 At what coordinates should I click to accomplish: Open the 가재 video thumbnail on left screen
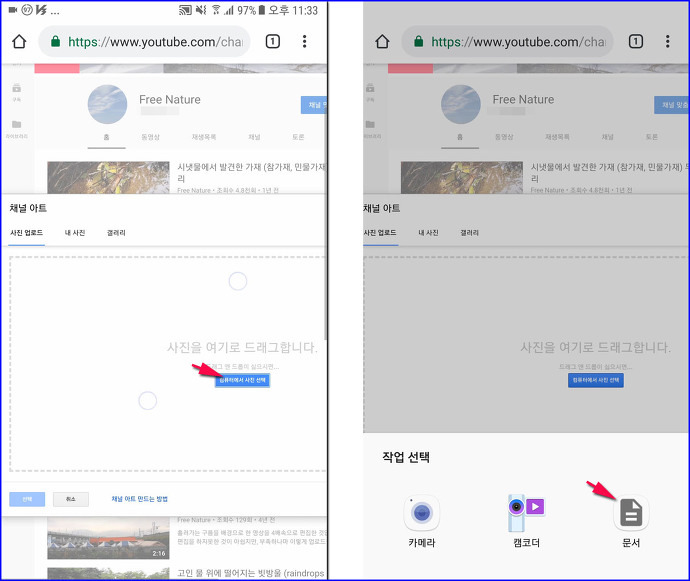click(108, 177)
